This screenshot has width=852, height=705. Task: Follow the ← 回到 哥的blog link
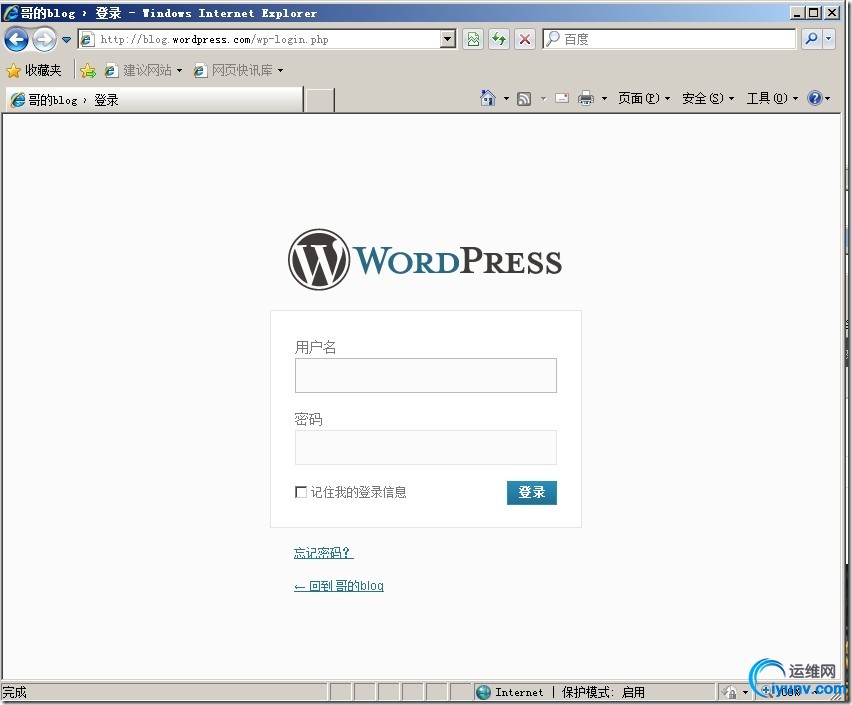(x=339, y=586)
